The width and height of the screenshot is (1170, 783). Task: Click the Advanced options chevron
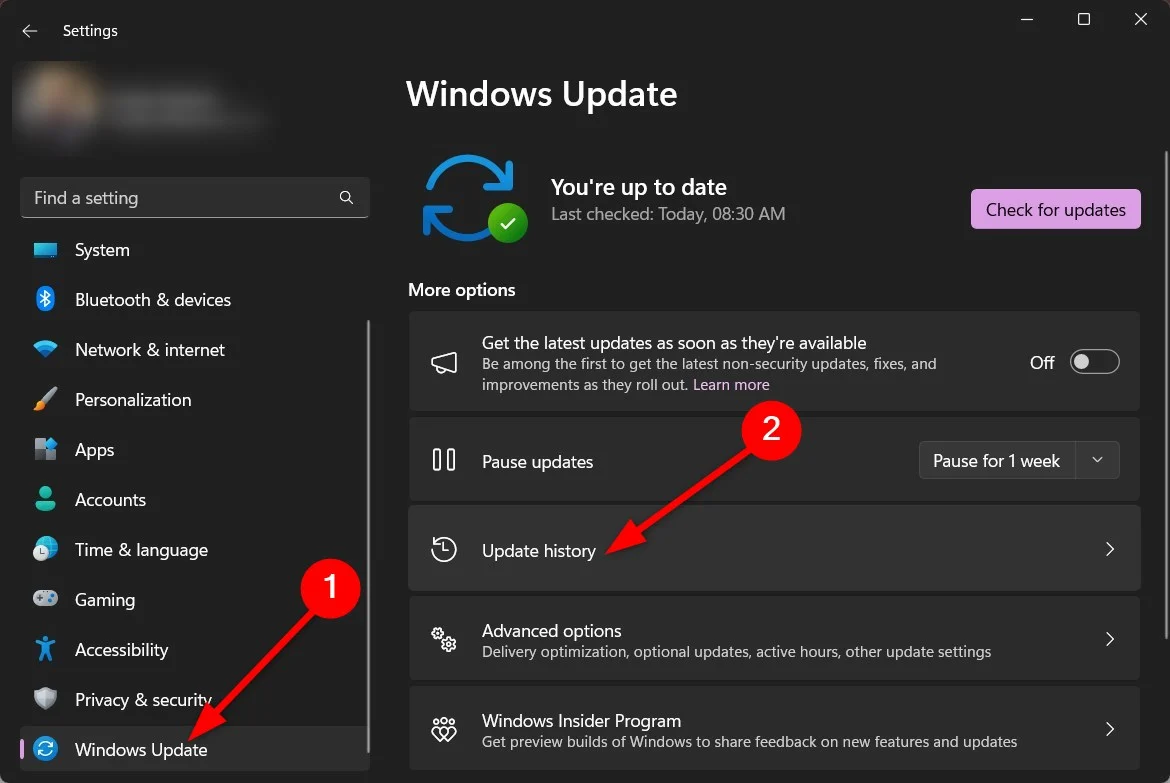(x=1110, y=639)
